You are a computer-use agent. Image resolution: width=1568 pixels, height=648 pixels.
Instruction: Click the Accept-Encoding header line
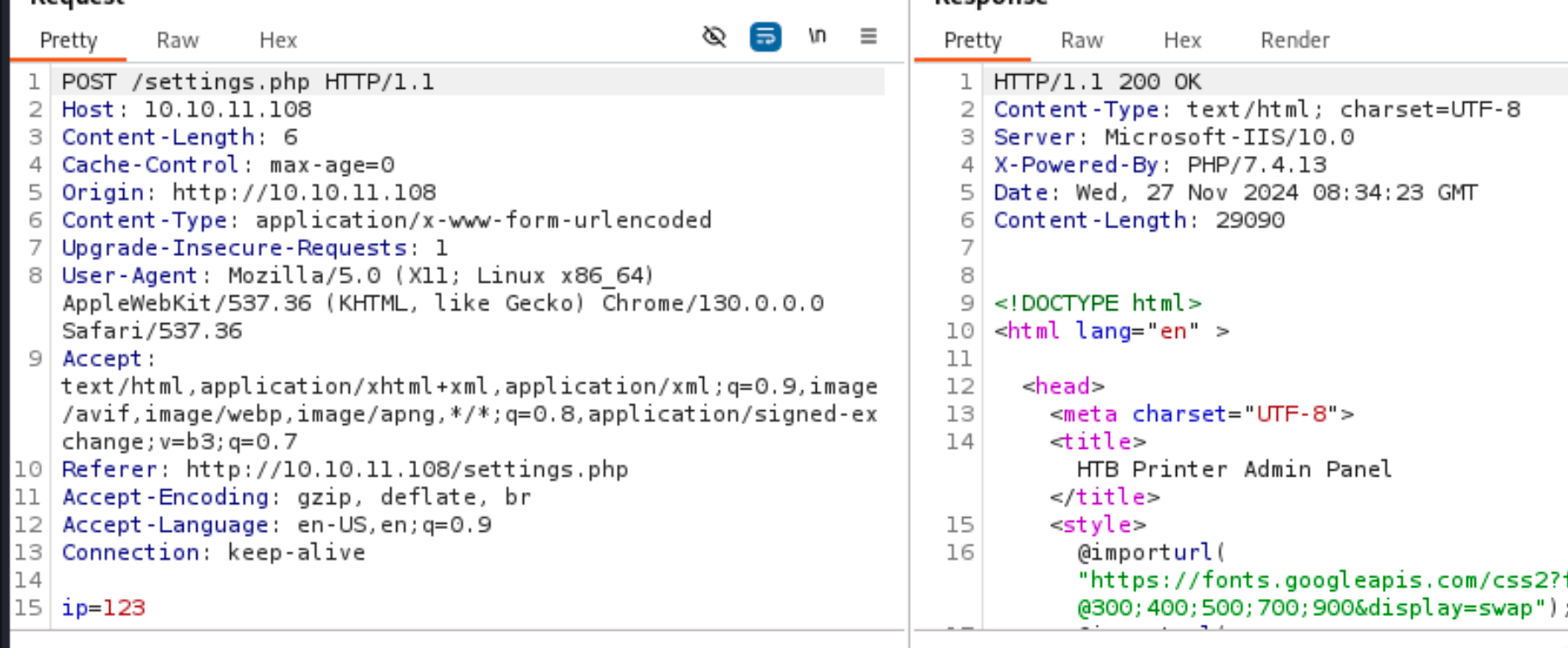tap(296, 496)
